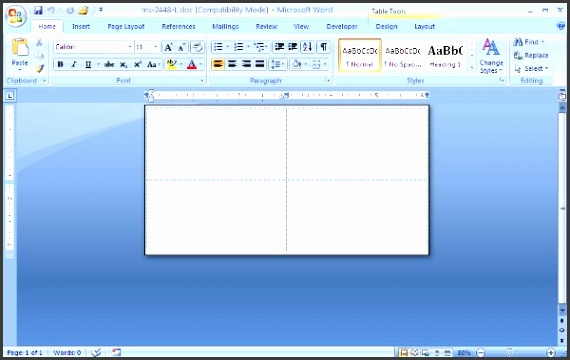Toggle Italic formatting
The width and height of the screenshot is (570, 360).
[x=74, y=64]
